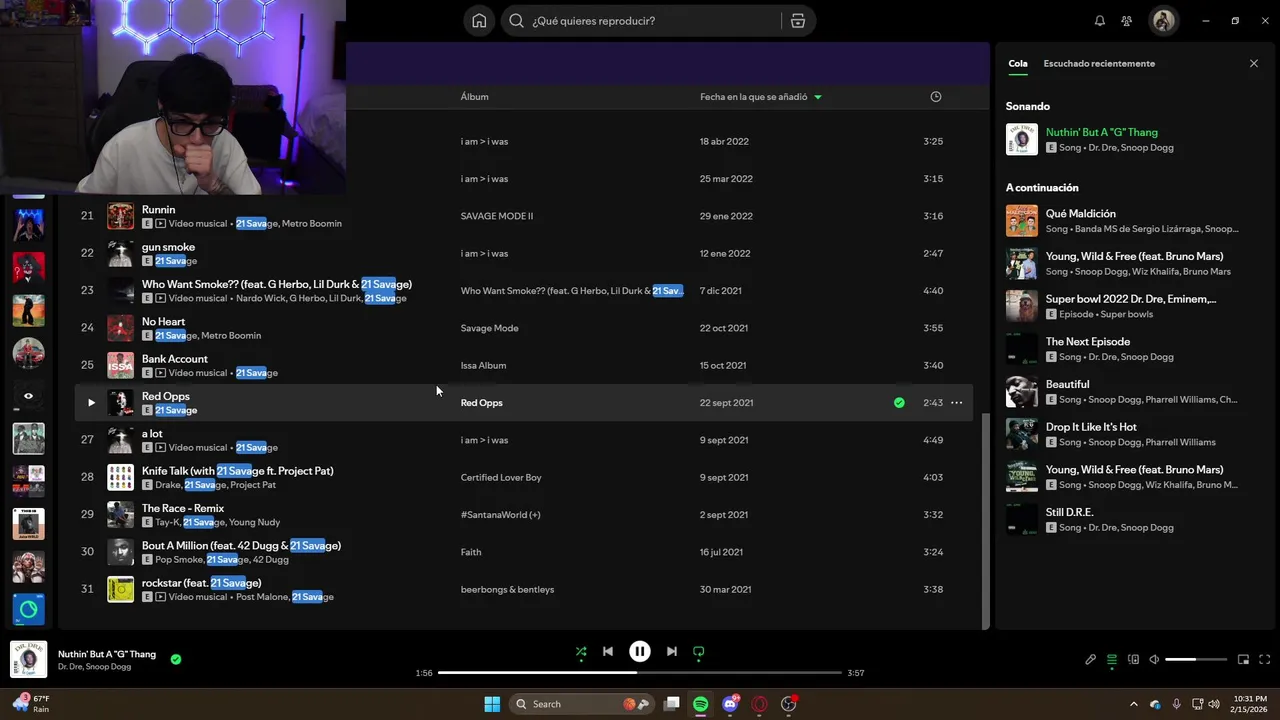Select The Race - Remix track
The image size is (1280, 720).
pos(183,508)
